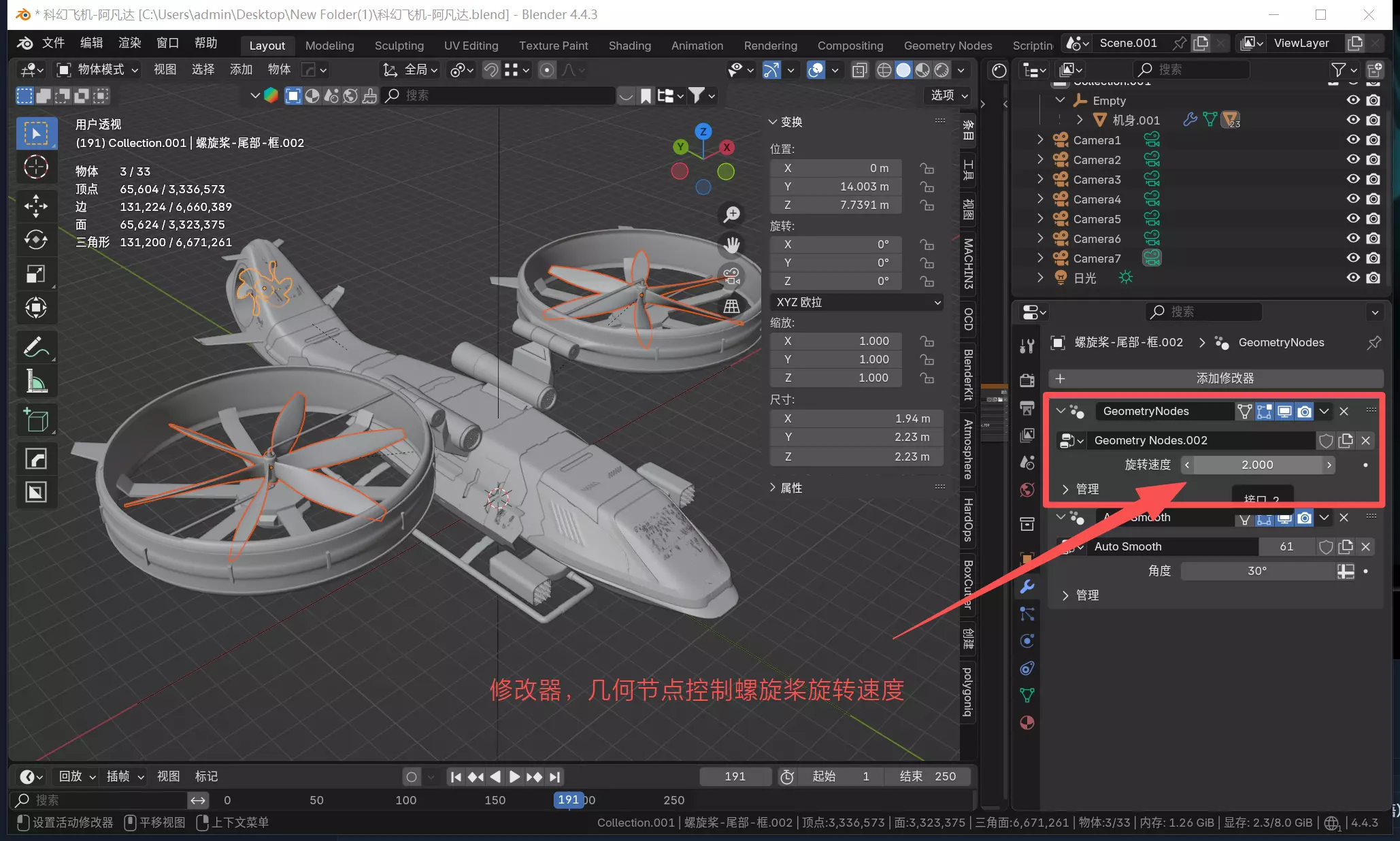Expand the Camera3 outliner item
Screen dimensions: 1400x841
[1039, 179]
